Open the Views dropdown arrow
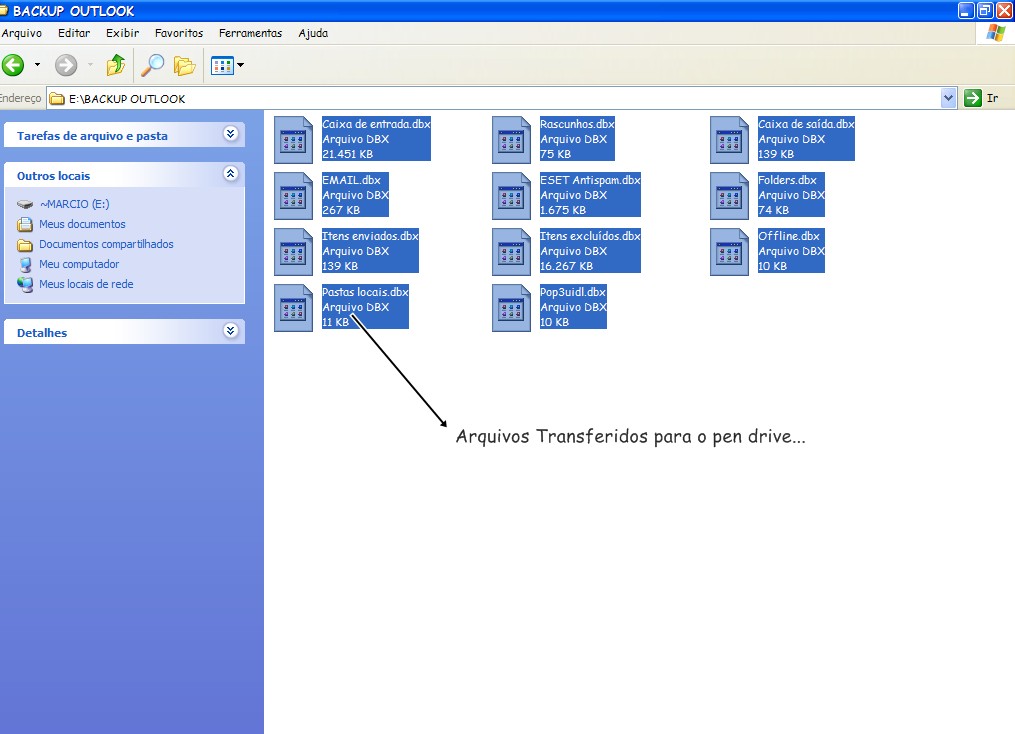This screenshot has height=734, width=1015. pos(241,65)
